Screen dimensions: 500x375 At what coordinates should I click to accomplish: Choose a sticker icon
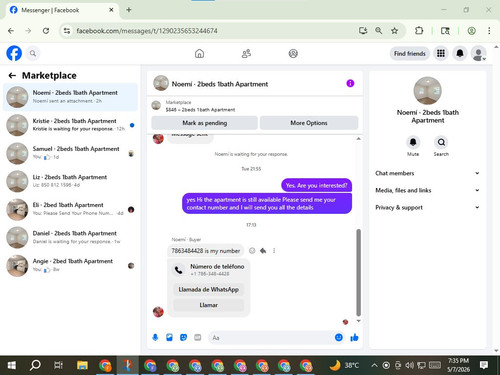click(x=183, y=338)
